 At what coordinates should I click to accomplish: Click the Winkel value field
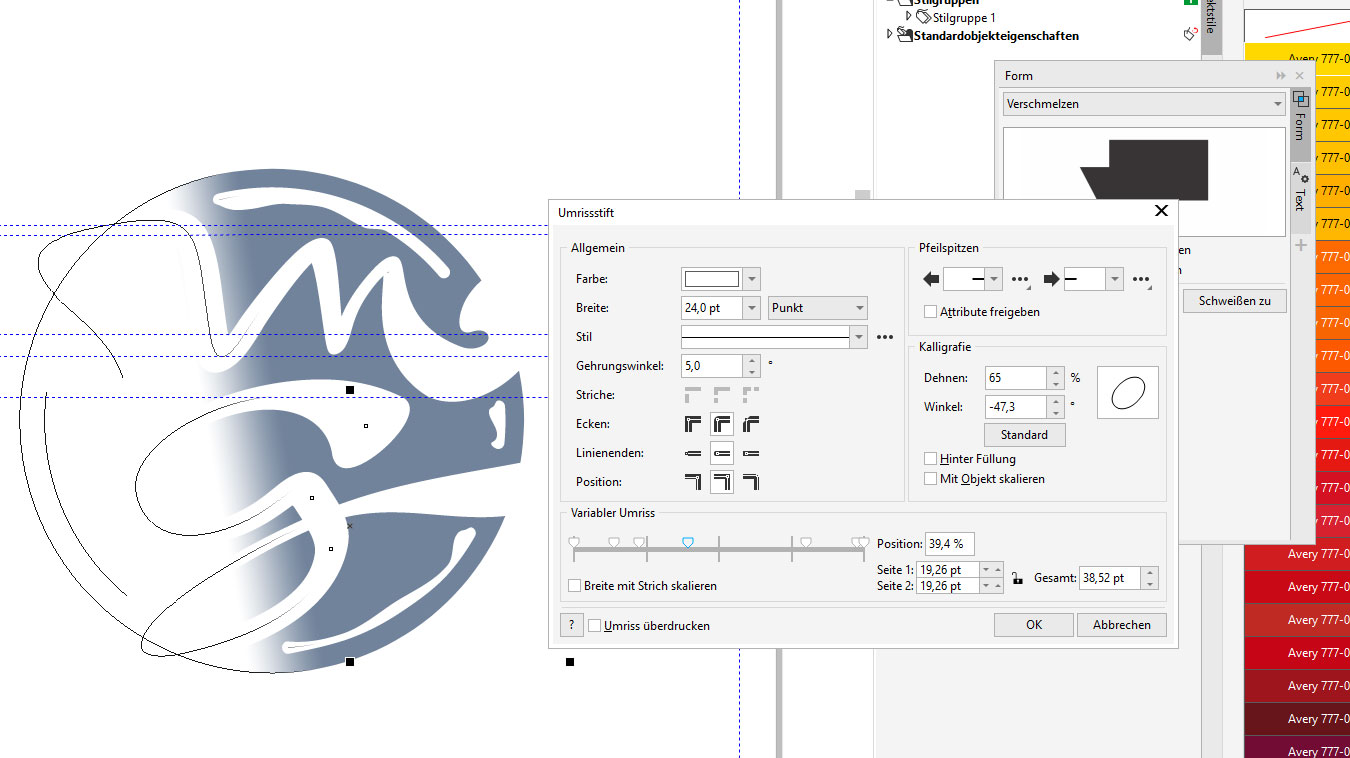pyautogui.click(x=1015, y=407)
